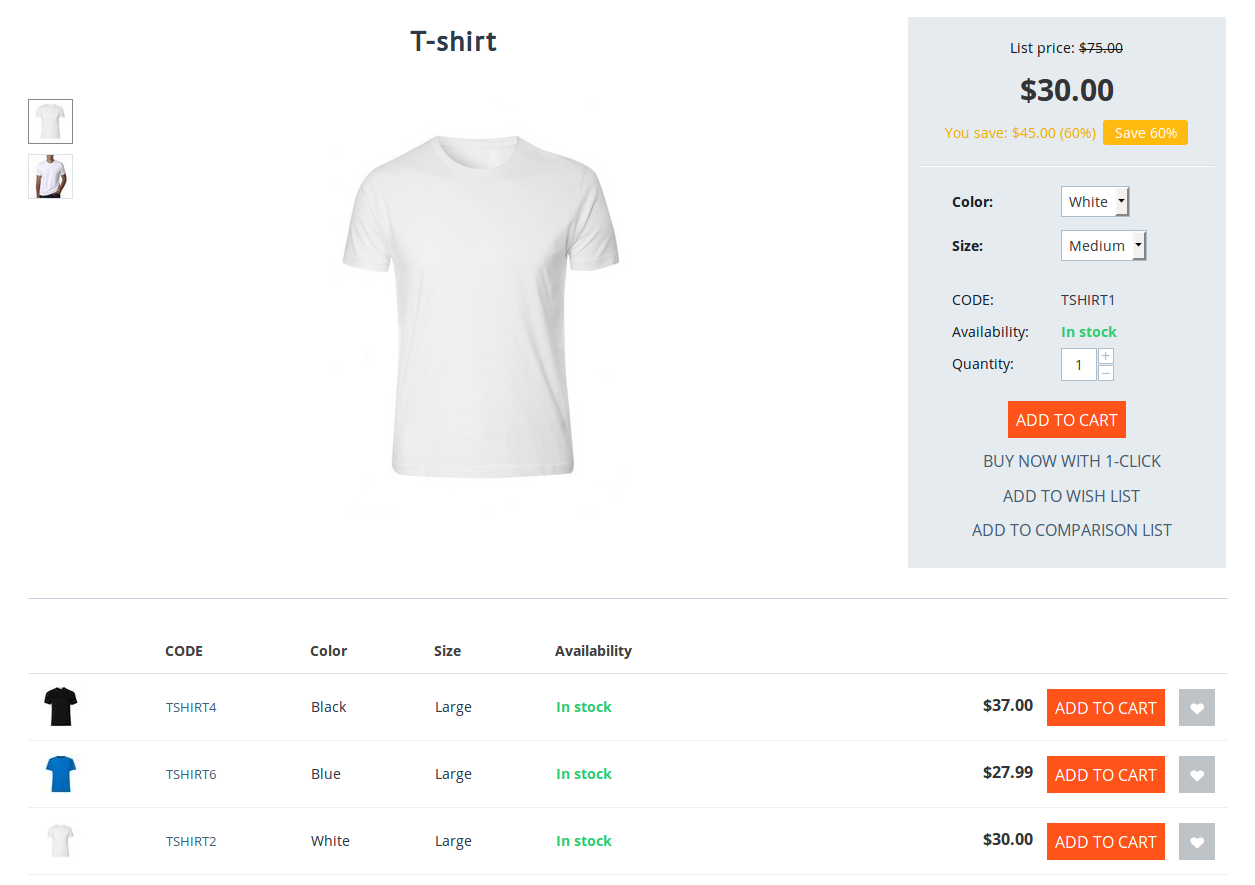Add TSHIRT2 white shirt to wish list
The width and height of the screenshot is (1255, 885).
(1197, 842)
